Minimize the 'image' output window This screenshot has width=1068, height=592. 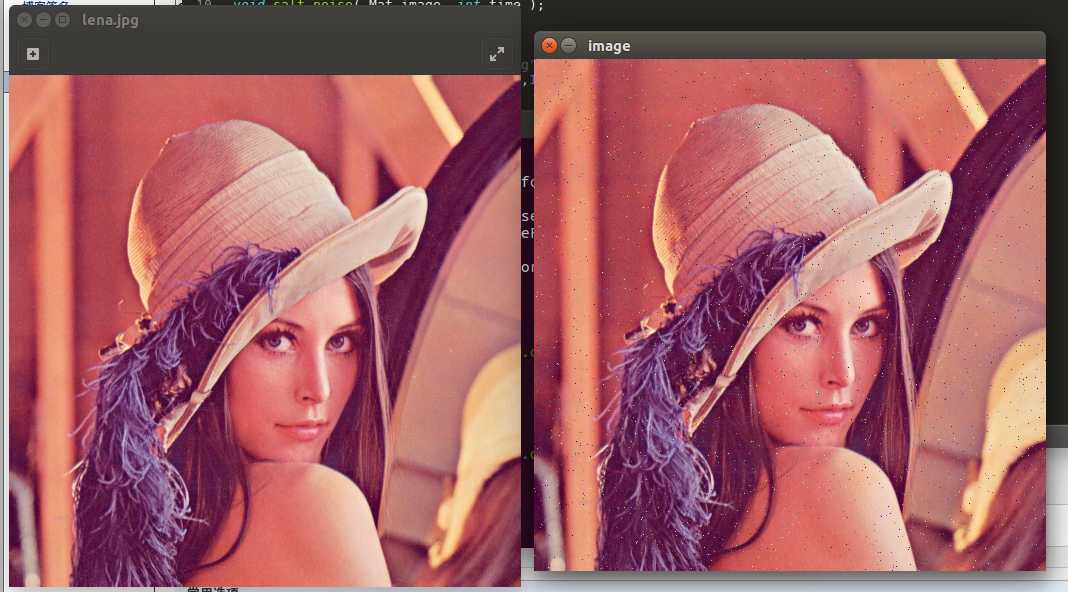point(569,45)
